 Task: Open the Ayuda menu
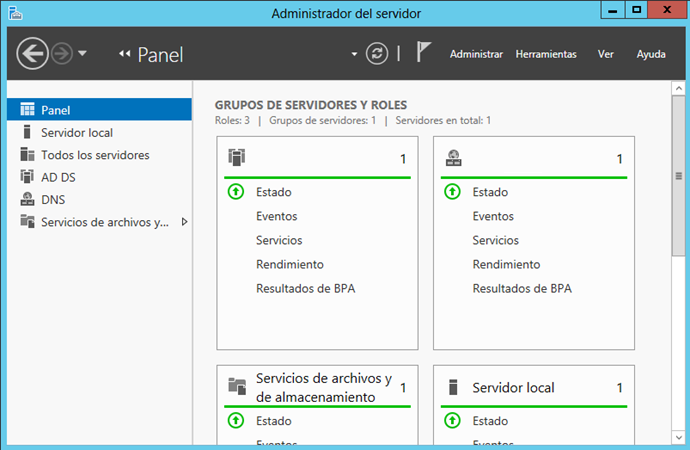coord(651,54)
